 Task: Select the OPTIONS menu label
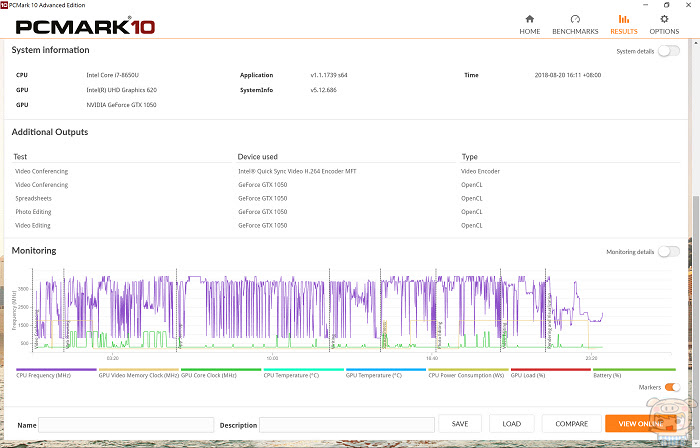coord(664,32)
